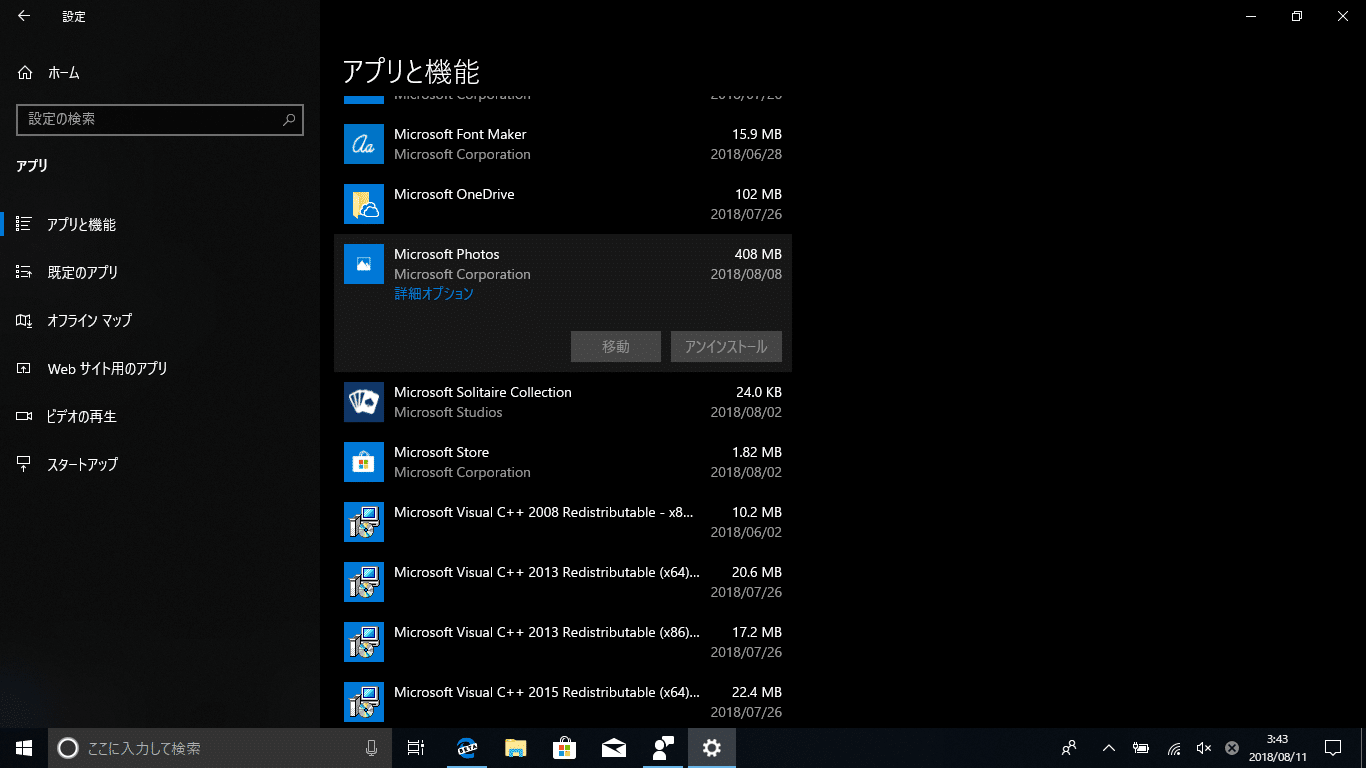Screen dimensions: 1366x768
Task: Click the battery status tray icon
Action: pyautogui.click(x=1141, y=748)
